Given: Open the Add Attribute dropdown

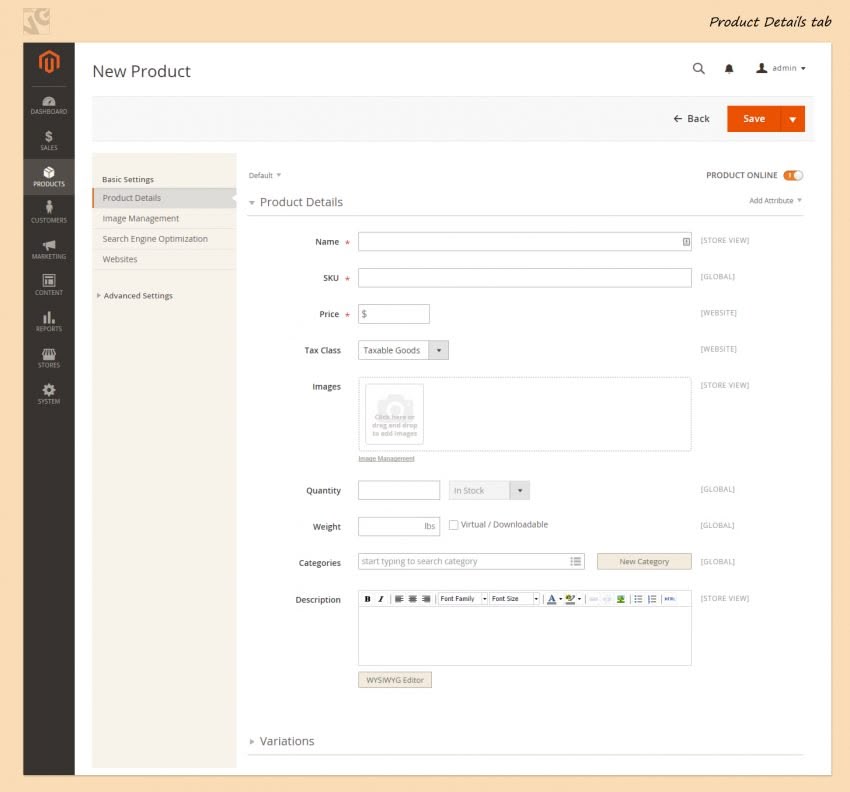Looking at the screenshot, I should coord(775,201).
